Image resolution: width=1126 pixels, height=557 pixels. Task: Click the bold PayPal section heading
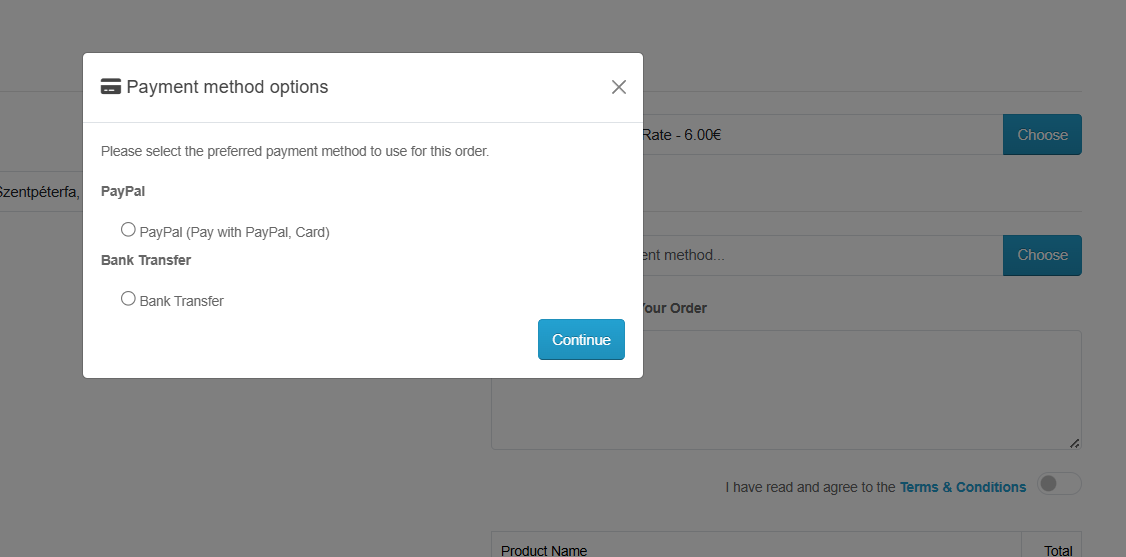[123, 191]
